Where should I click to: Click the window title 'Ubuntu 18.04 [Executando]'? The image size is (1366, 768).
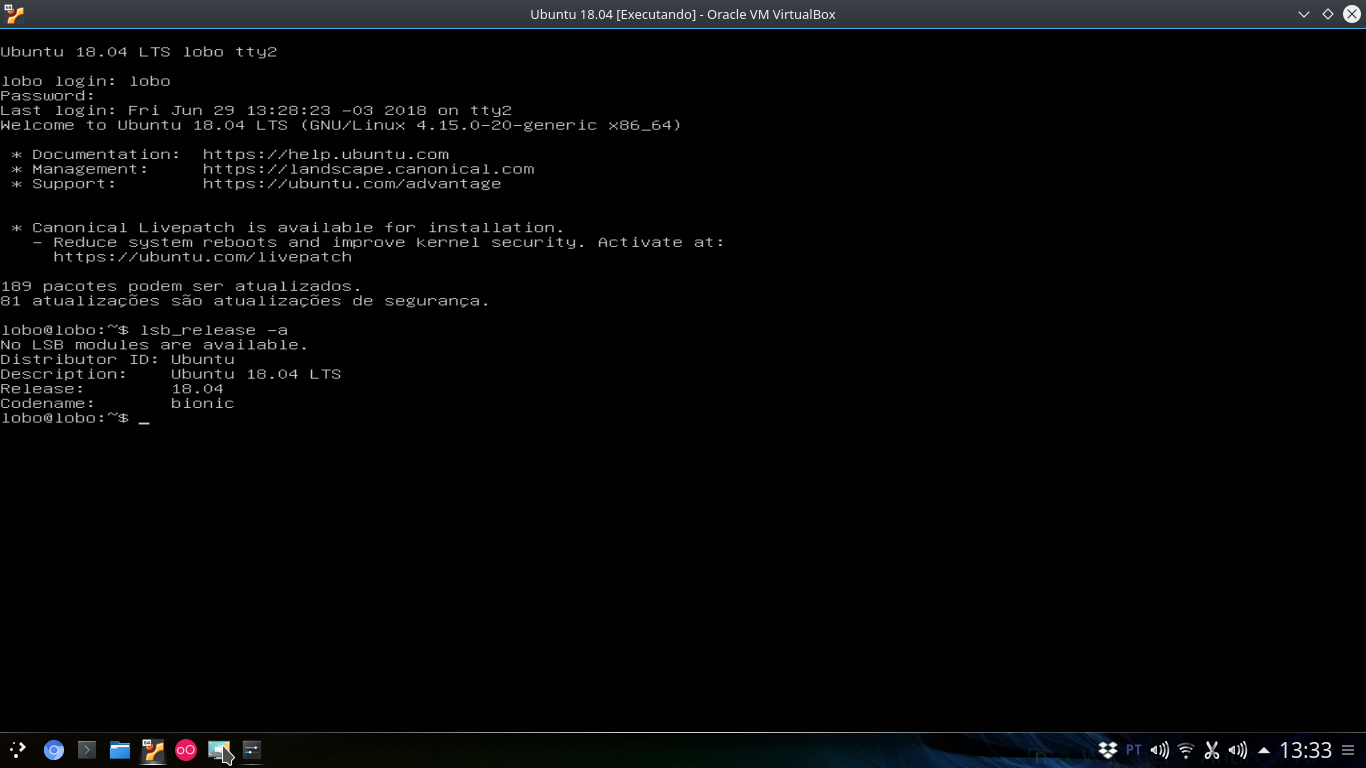coord(614,14)
